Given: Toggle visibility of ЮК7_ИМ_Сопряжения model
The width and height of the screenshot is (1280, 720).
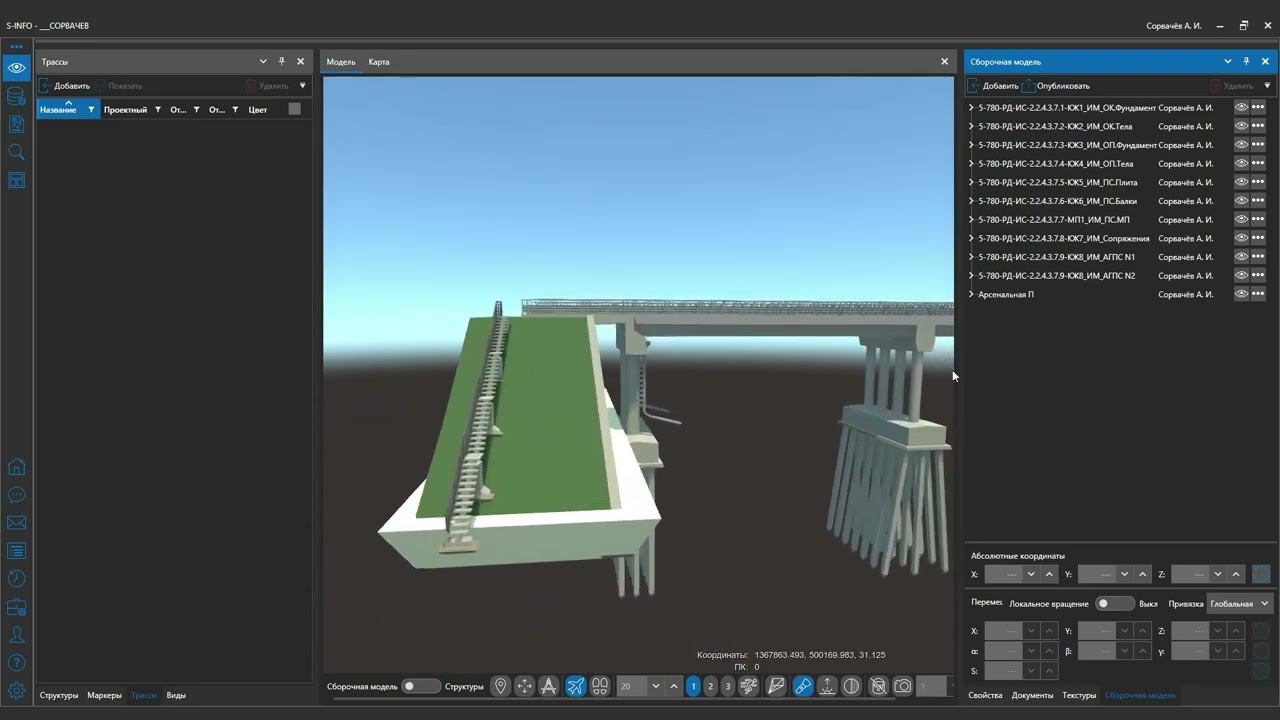Looking at the screenshot, I should coord(1241,238).
